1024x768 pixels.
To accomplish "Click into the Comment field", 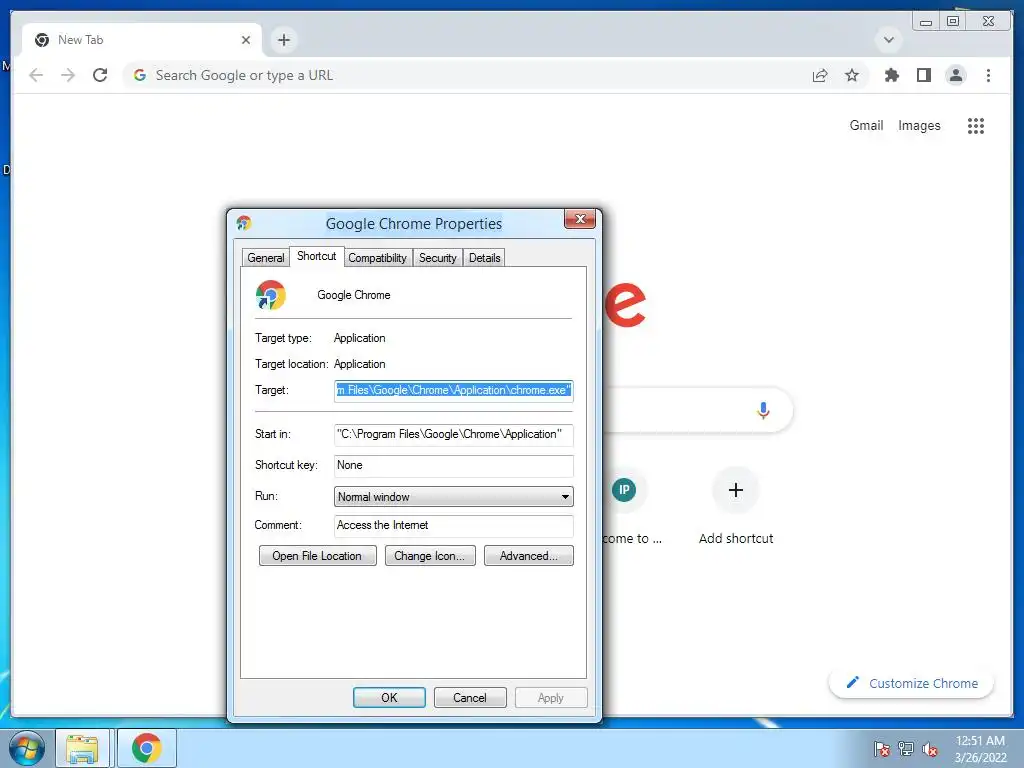I will pos(453,526).
